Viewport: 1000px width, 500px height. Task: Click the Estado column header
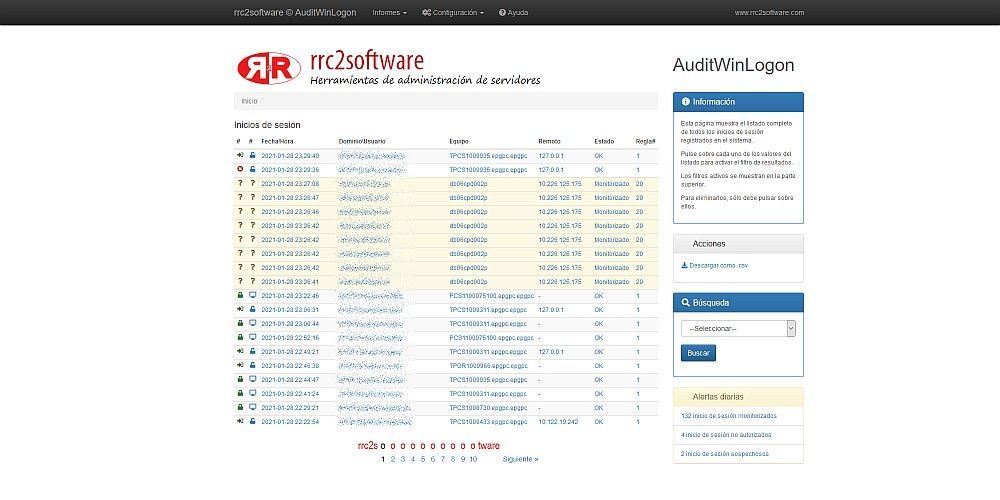(x=604, y=142)
